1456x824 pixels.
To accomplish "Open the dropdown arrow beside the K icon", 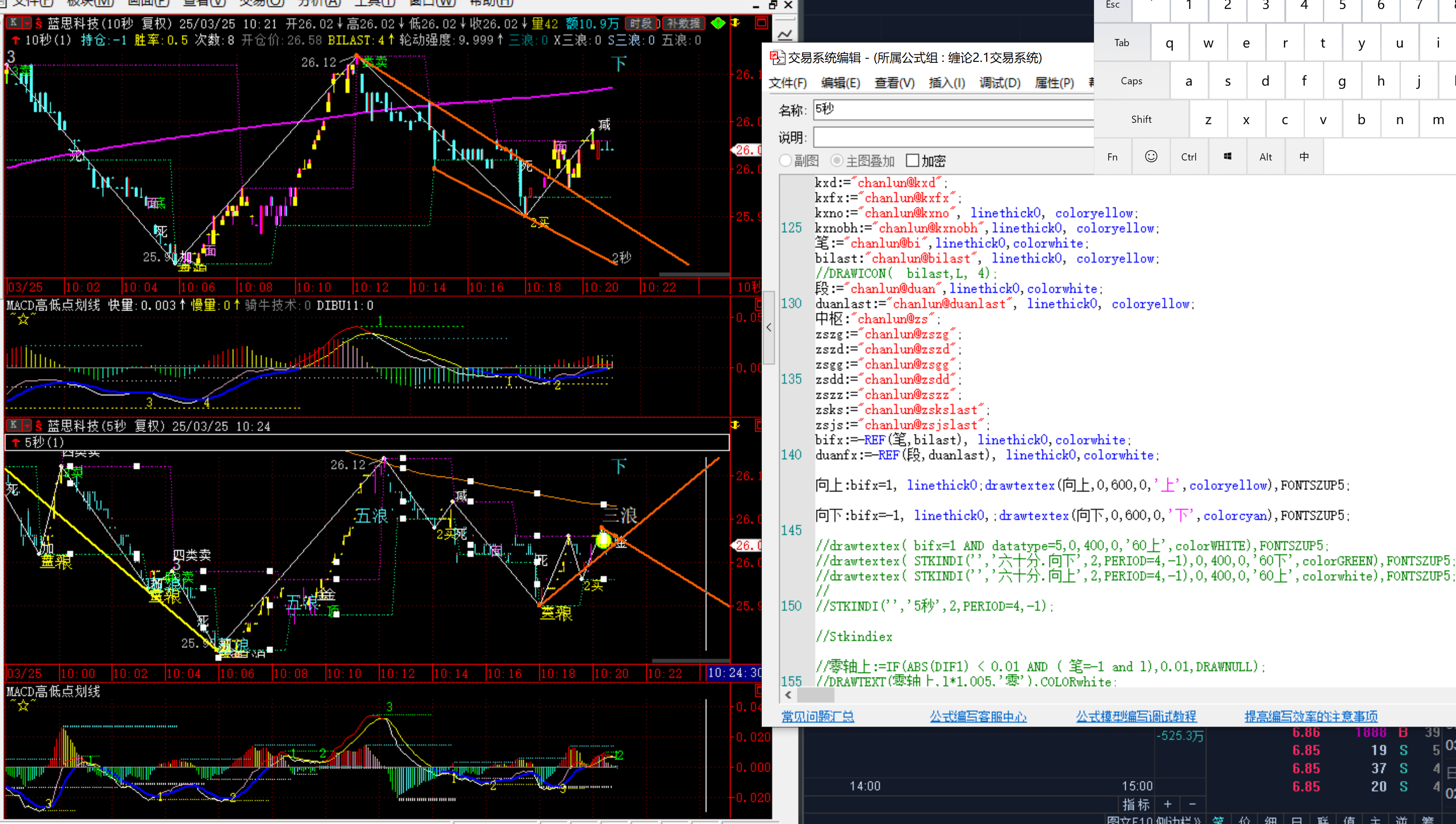I will [26, 23].
